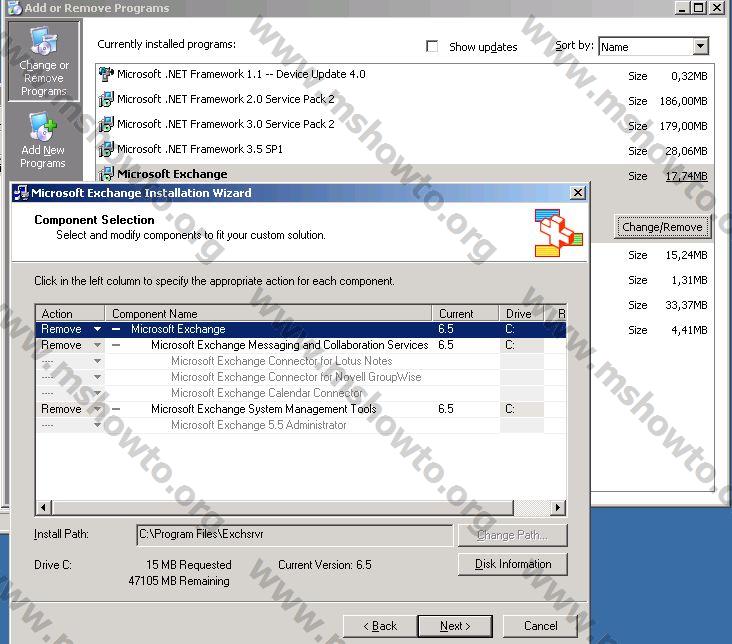Open Add New Programs panel
This screenshot has width=732, height=644.
(x=43, y=140)
